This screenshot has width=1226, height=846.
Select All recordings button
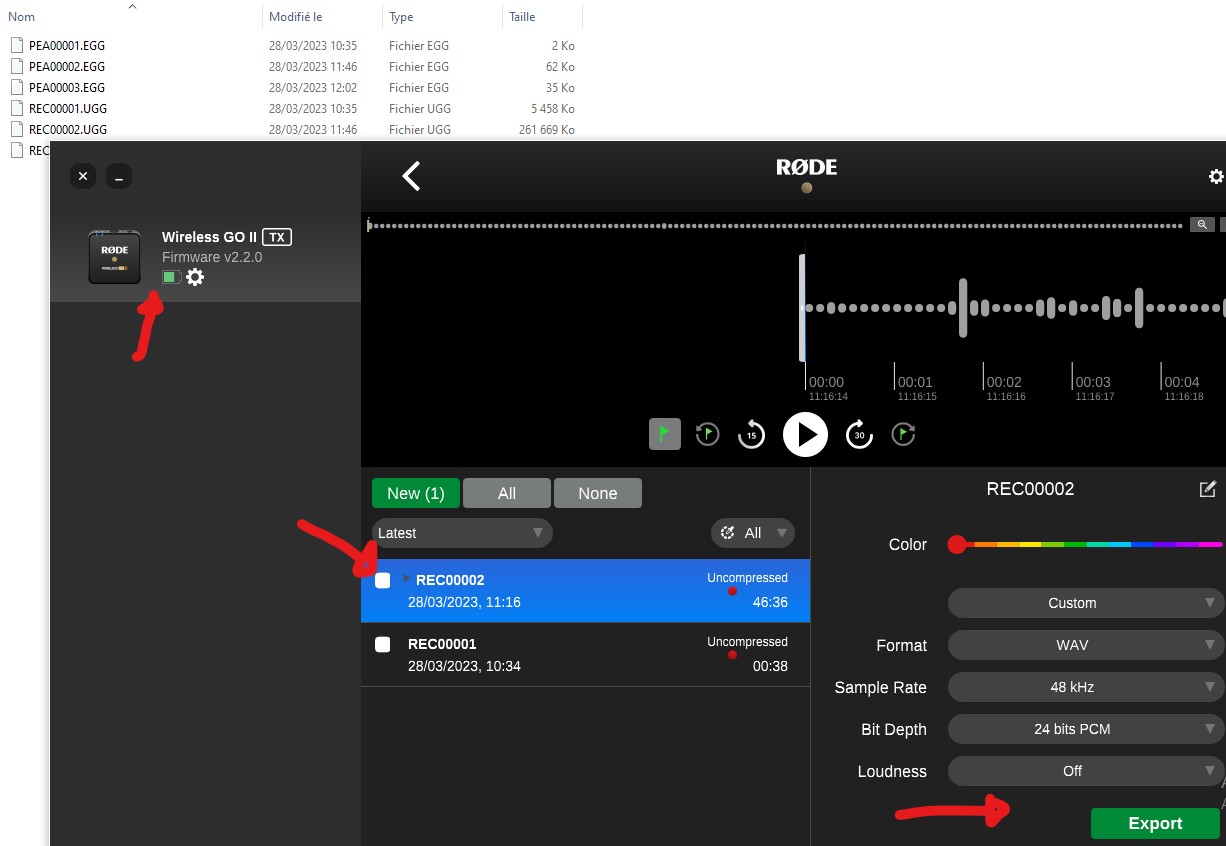tap(507, 493)
